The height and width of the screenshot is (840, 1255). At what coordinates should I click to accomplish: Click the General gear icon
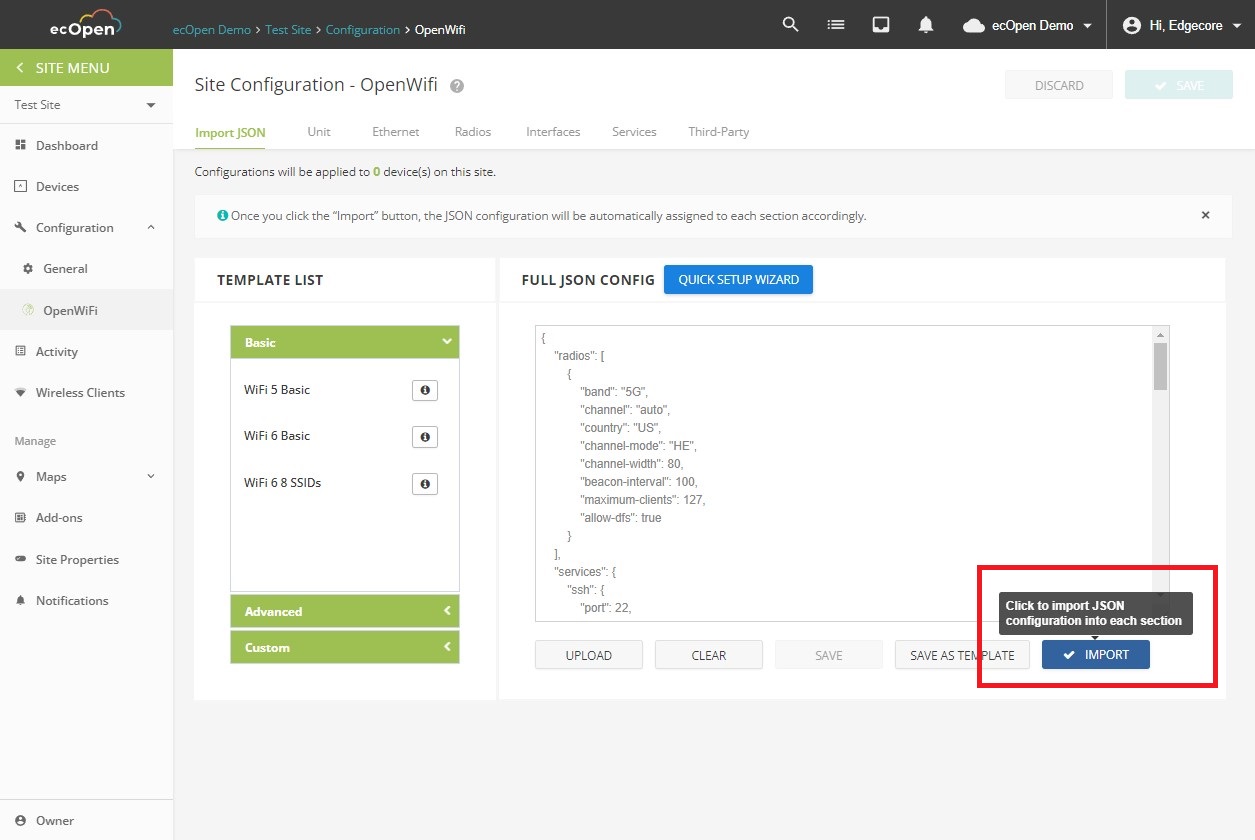tap(28, 268)
